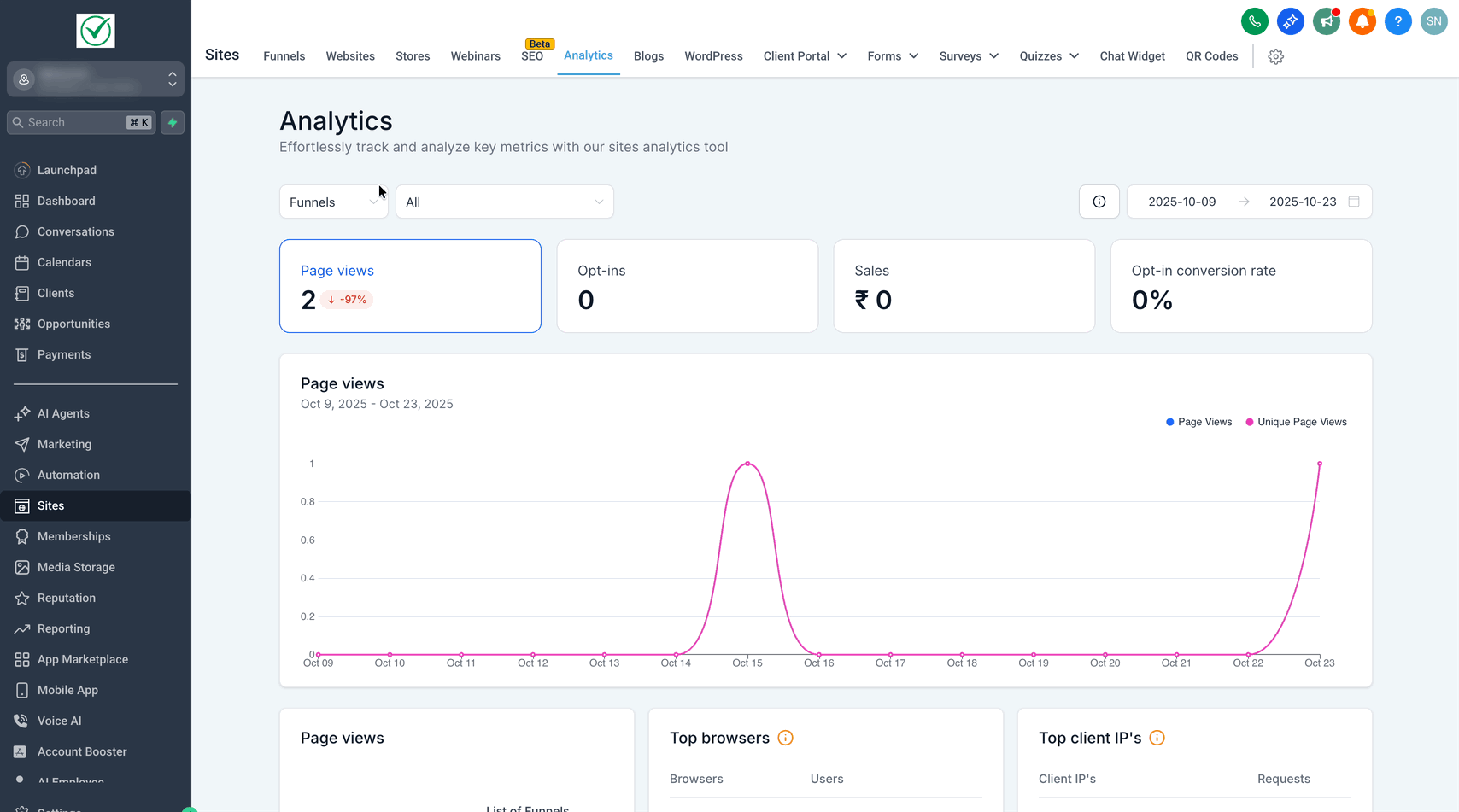Image resolution: width=1459 pixels, height=812 pixels.
Task: Click the blue help question mark icon
Action: click(x=1397, y=21)
